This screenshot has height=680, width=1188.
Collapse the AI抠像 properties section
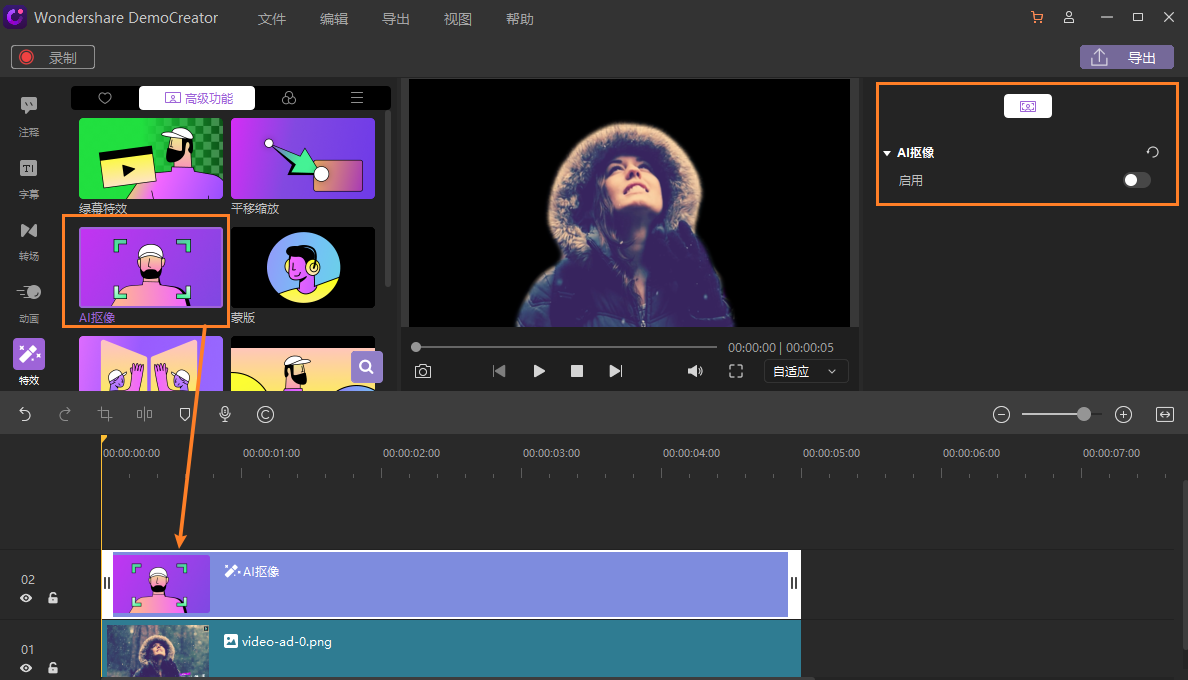click(x=887, y=154)
